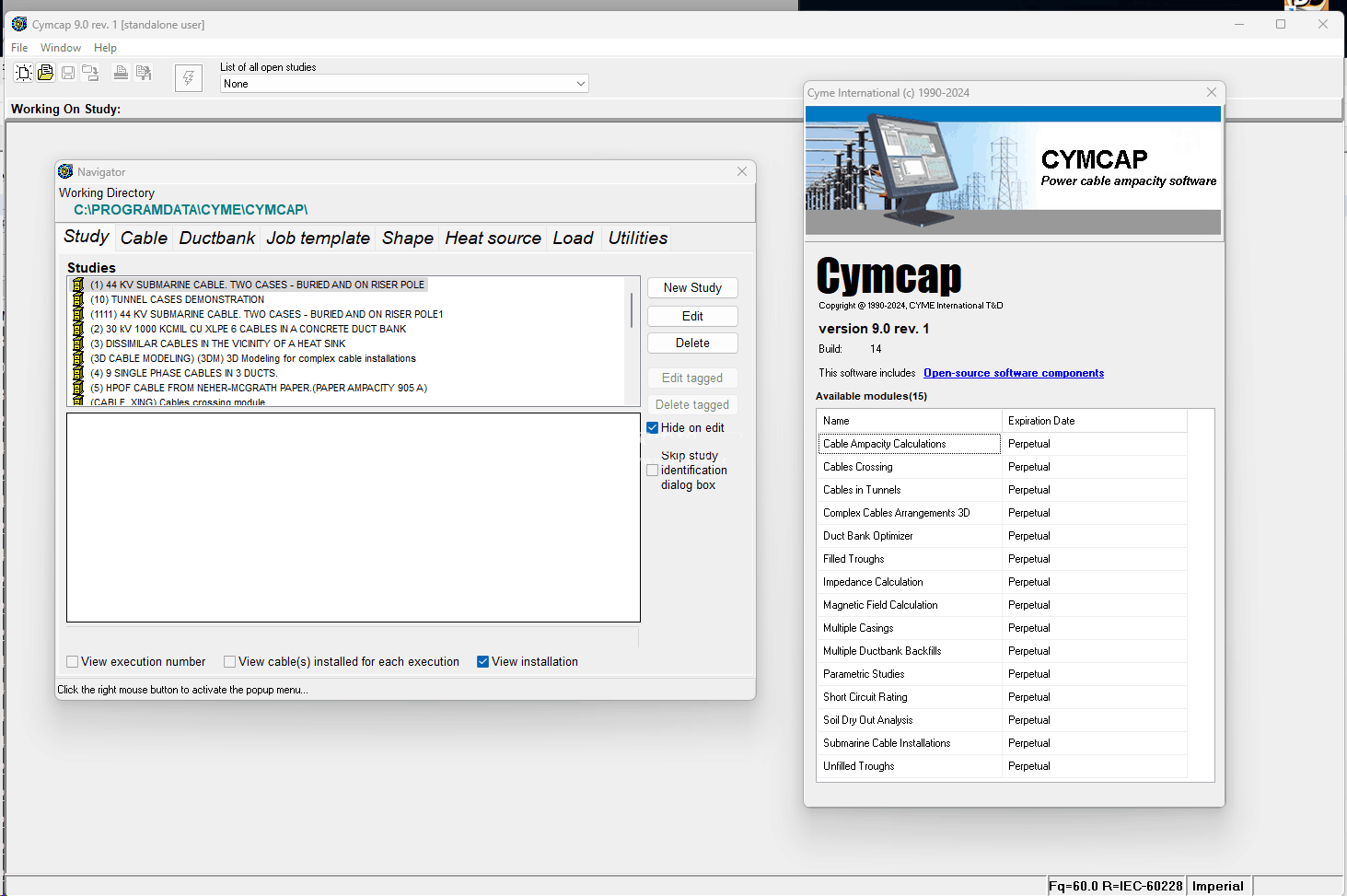Select study (2) 30 kV 1000 KCMIL CU XLPE
The image size is (1347, 896).
click(x=248, y=329)
